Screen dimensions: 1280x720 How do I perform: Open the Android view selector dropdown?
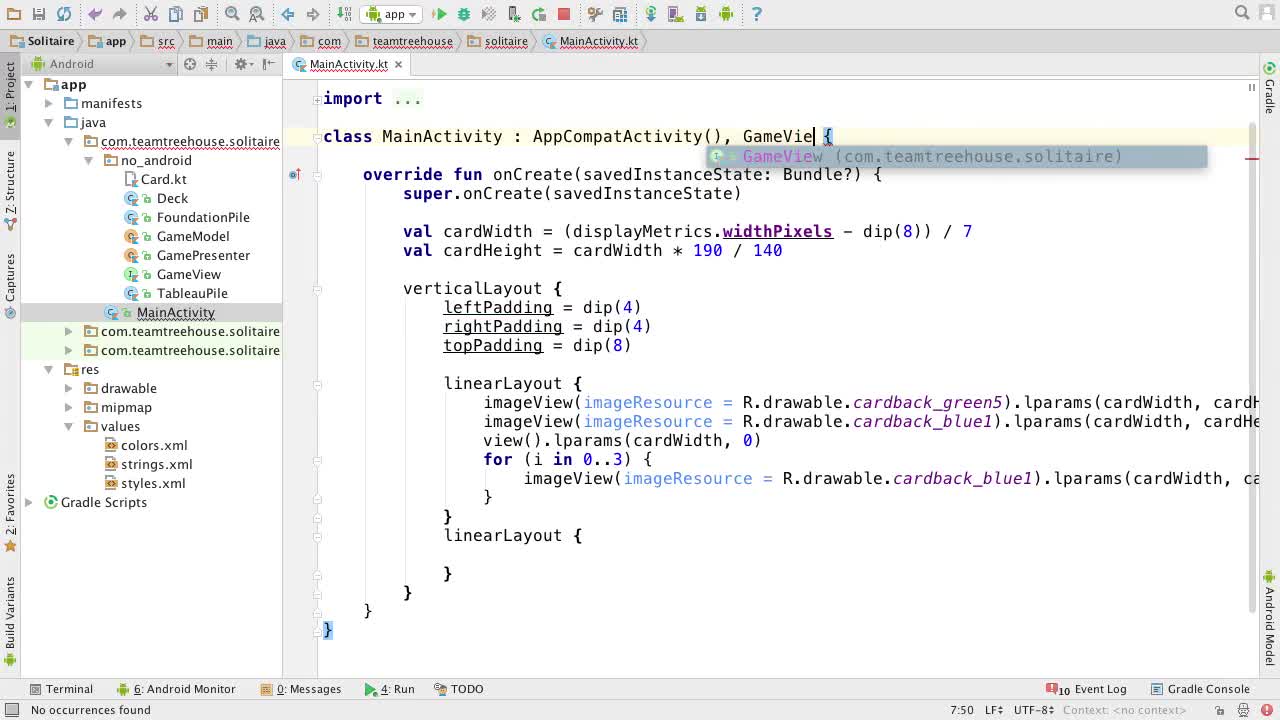100,64
